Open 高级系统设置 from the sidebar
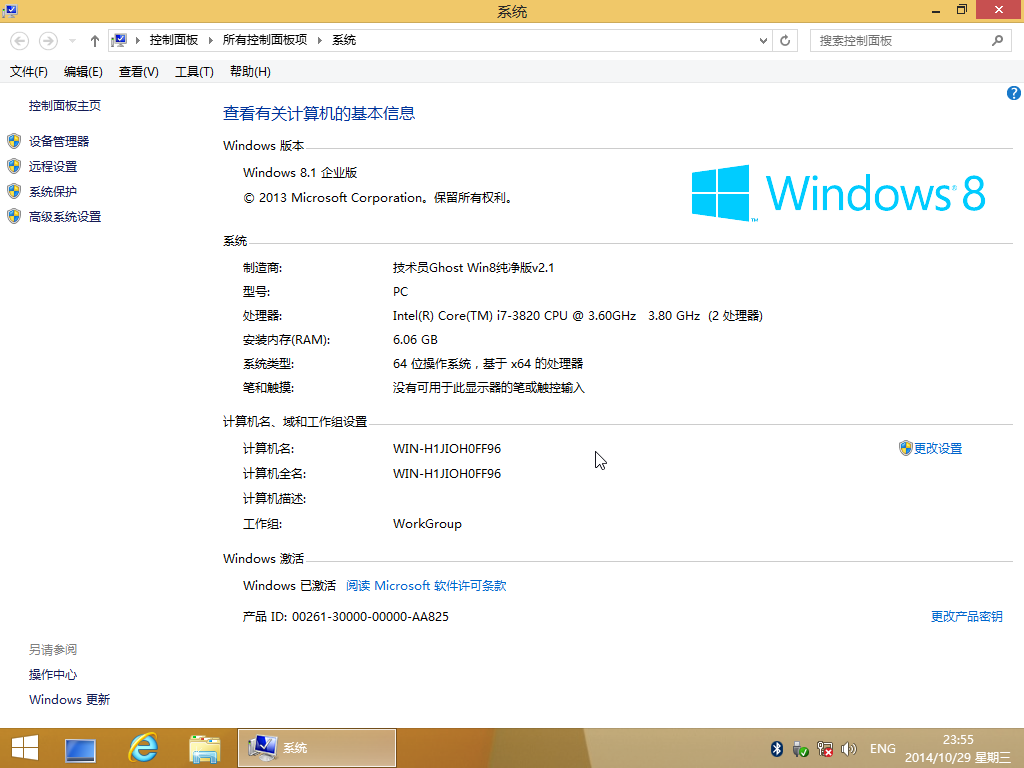The image size is (1024, 768). (x=65, y=217)
